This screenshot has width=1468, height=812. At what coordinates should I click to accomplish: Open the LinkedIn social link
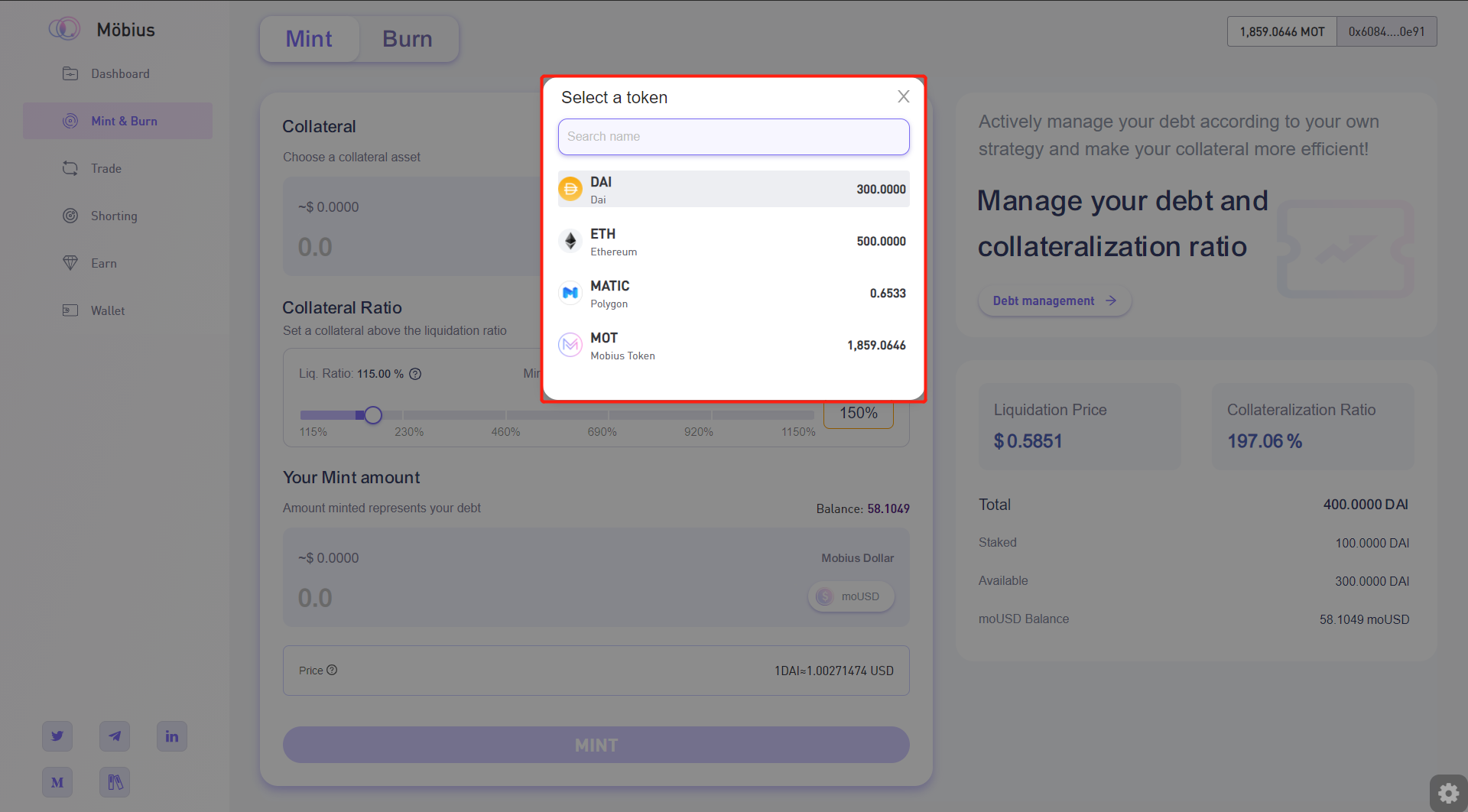click(172, 736)
